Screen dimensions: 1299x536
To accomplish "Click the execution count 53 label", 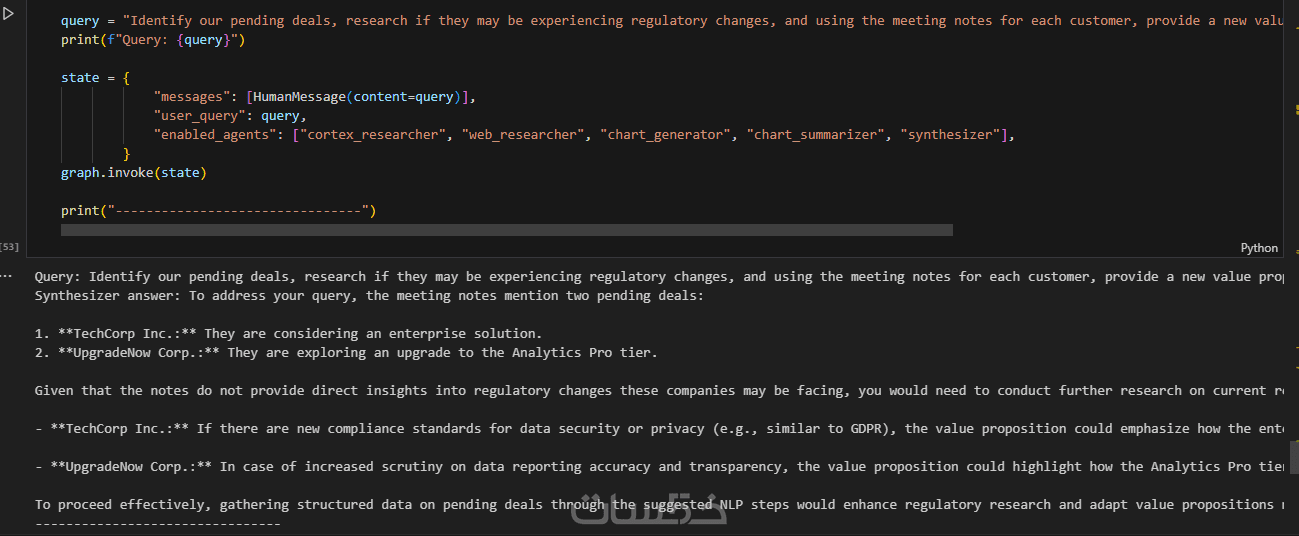I will click(10, 246).
